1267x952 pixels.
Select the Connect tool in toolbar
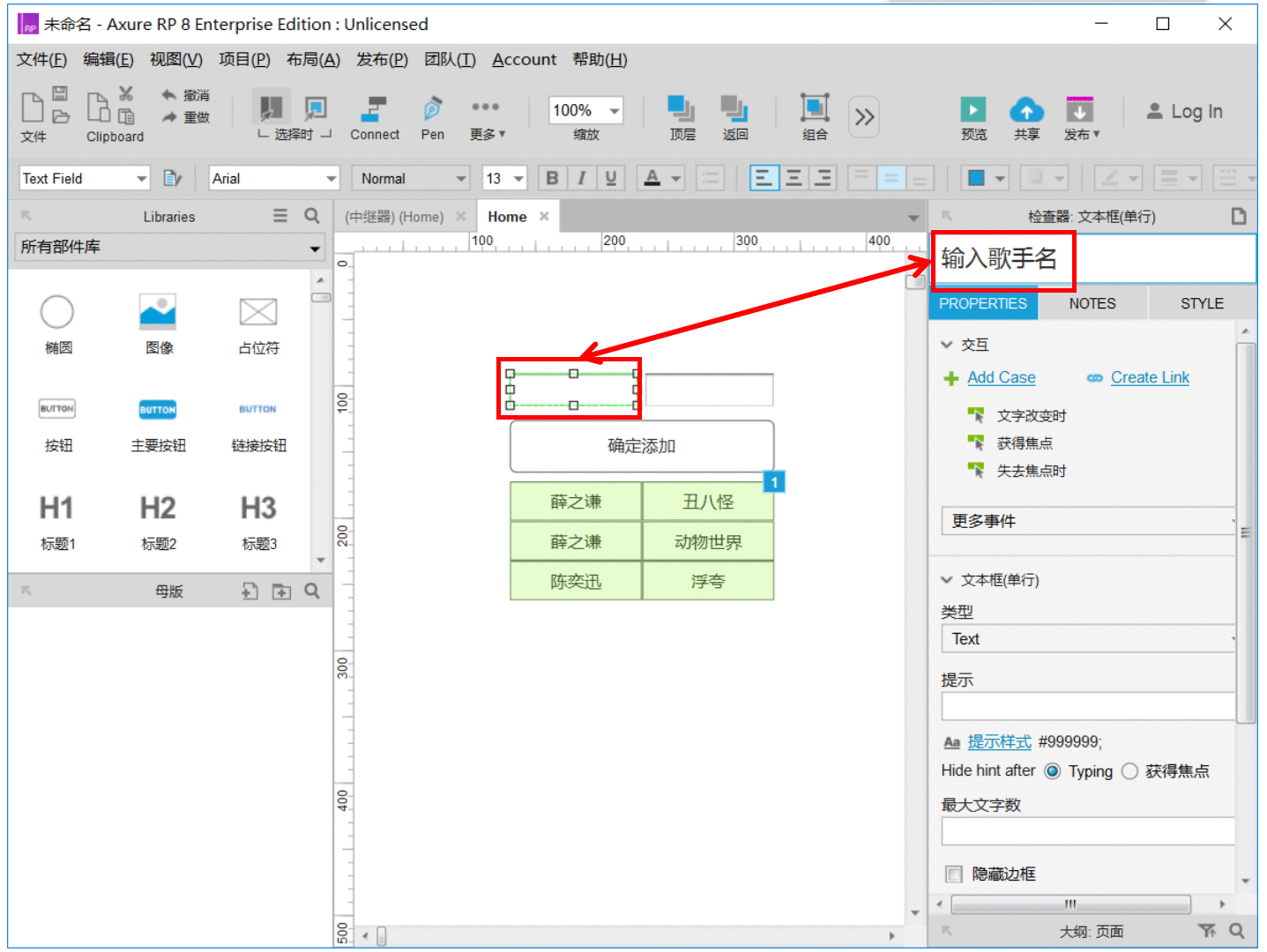click(374, 109)
